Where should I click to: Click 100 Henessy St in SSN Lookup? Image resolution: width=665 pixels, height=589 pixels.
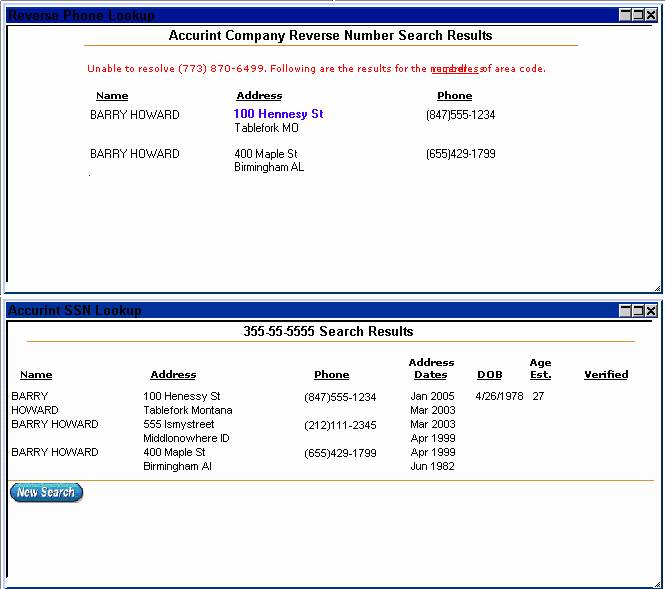click(x=182, y=396)
